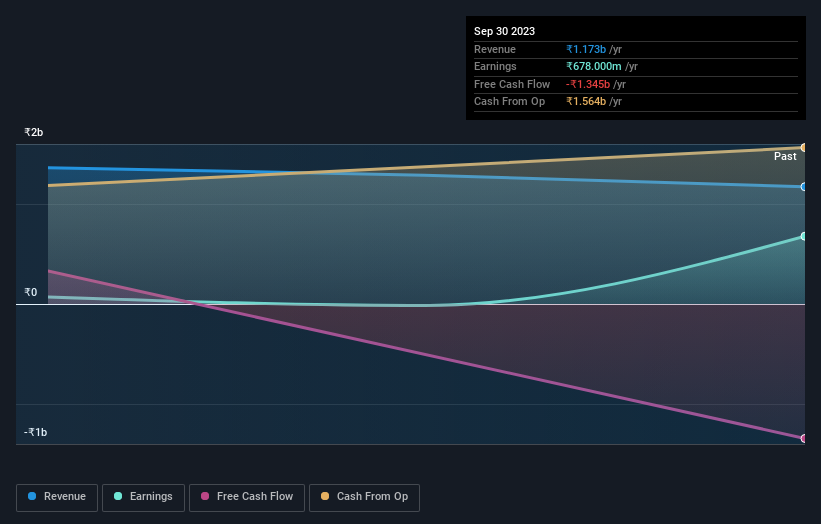Select the -₹1.345b free cash flow value
This screenshot has width=821, height=524.
point(588,84)
